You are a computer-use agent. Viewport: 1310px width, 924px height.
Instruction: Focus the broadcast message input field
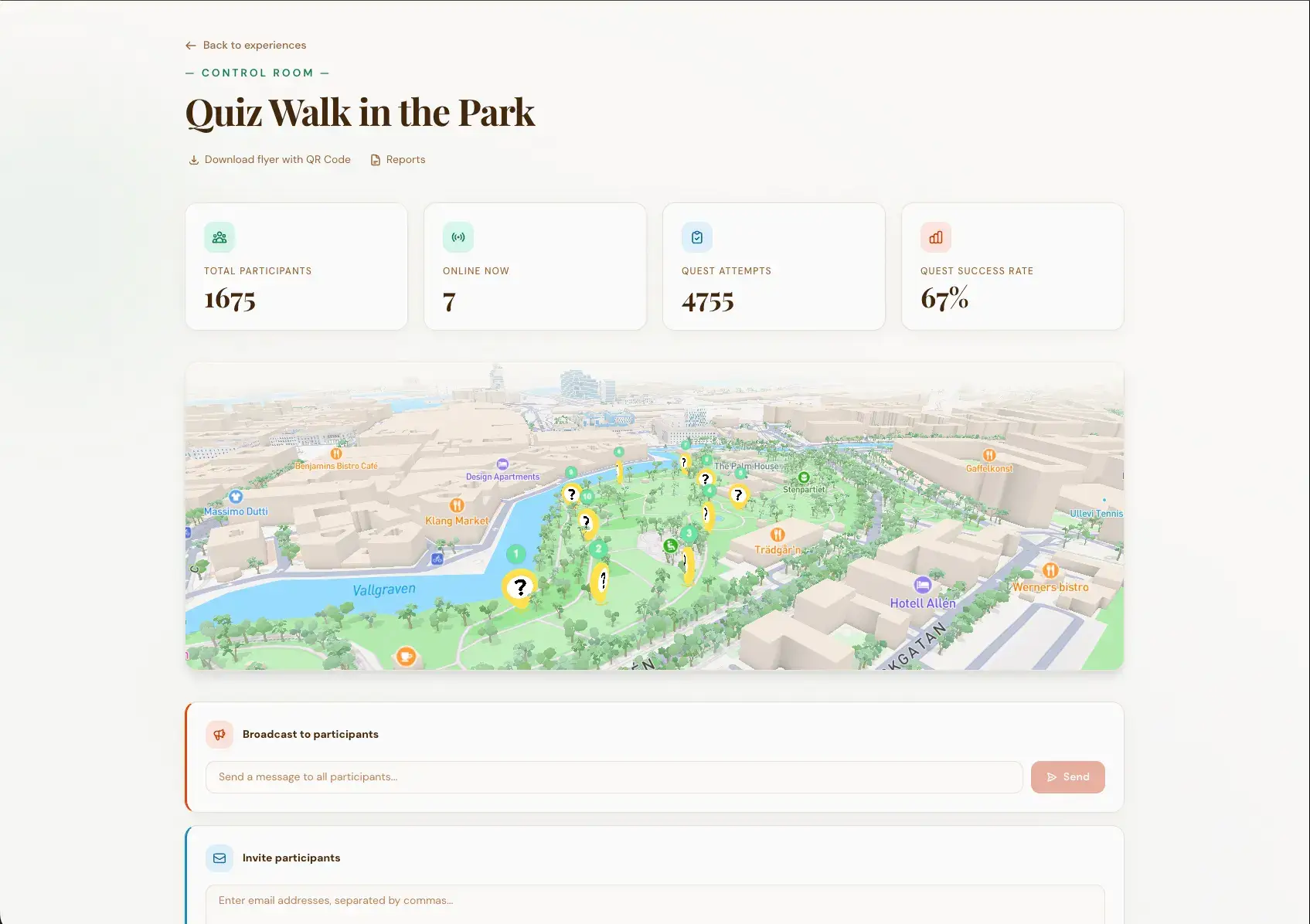(614, 777)
